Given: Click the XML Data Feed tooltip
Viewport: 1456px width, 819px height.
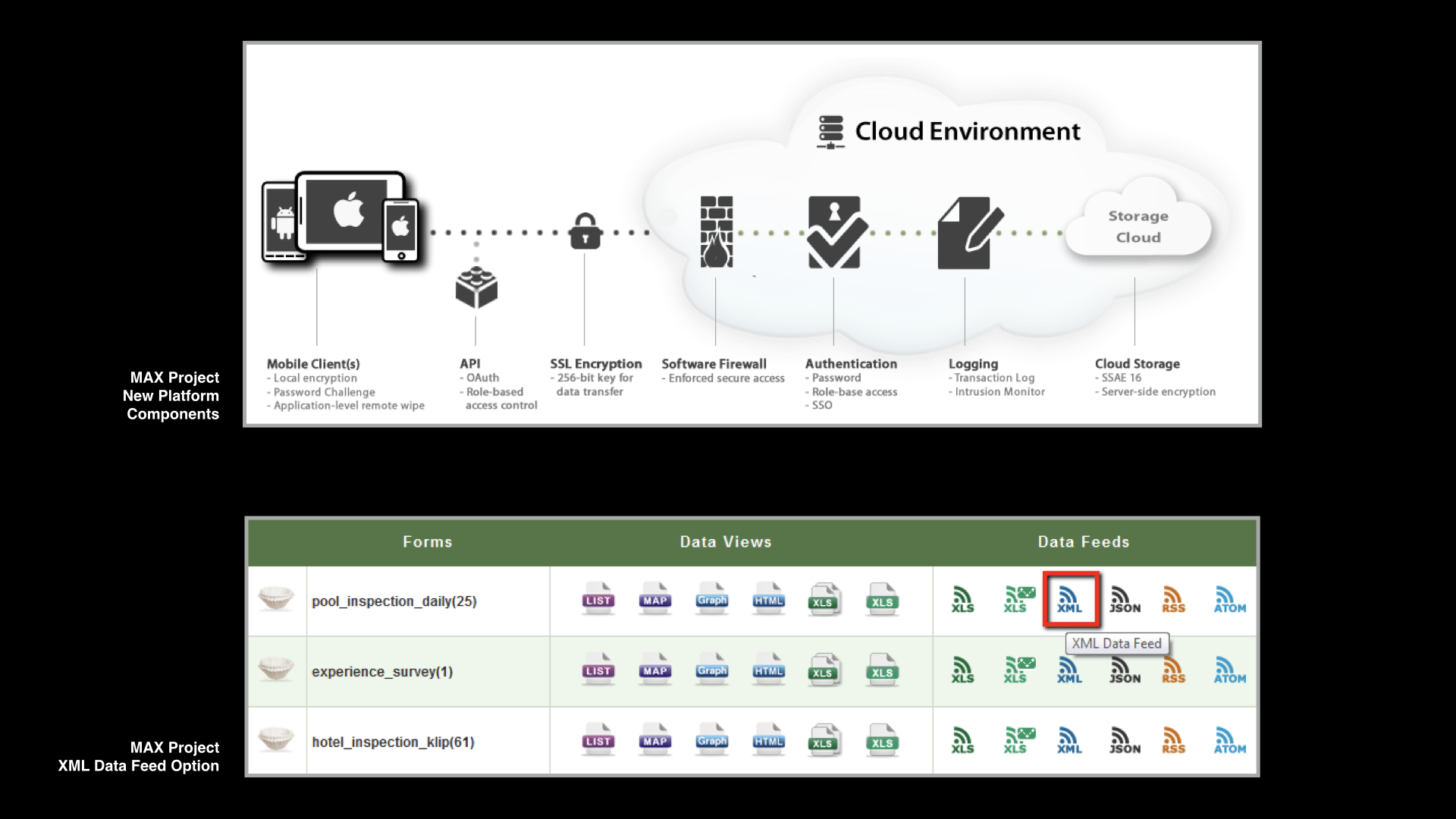Looking at the screenshot, I should (x=1117, y=644).
